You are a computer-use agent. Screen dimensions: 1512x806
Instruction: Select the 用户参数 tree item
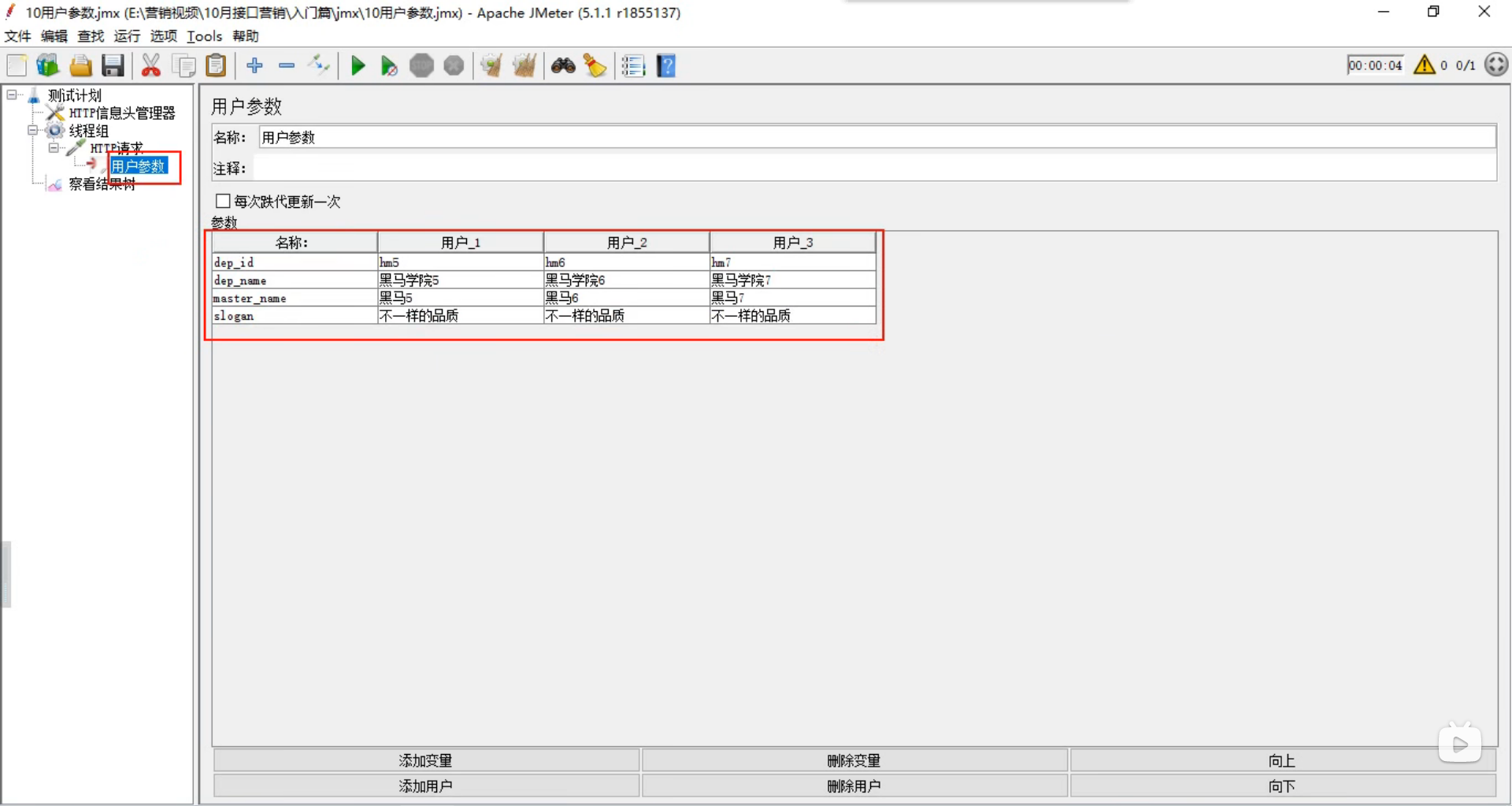click(x=138, y=165)
